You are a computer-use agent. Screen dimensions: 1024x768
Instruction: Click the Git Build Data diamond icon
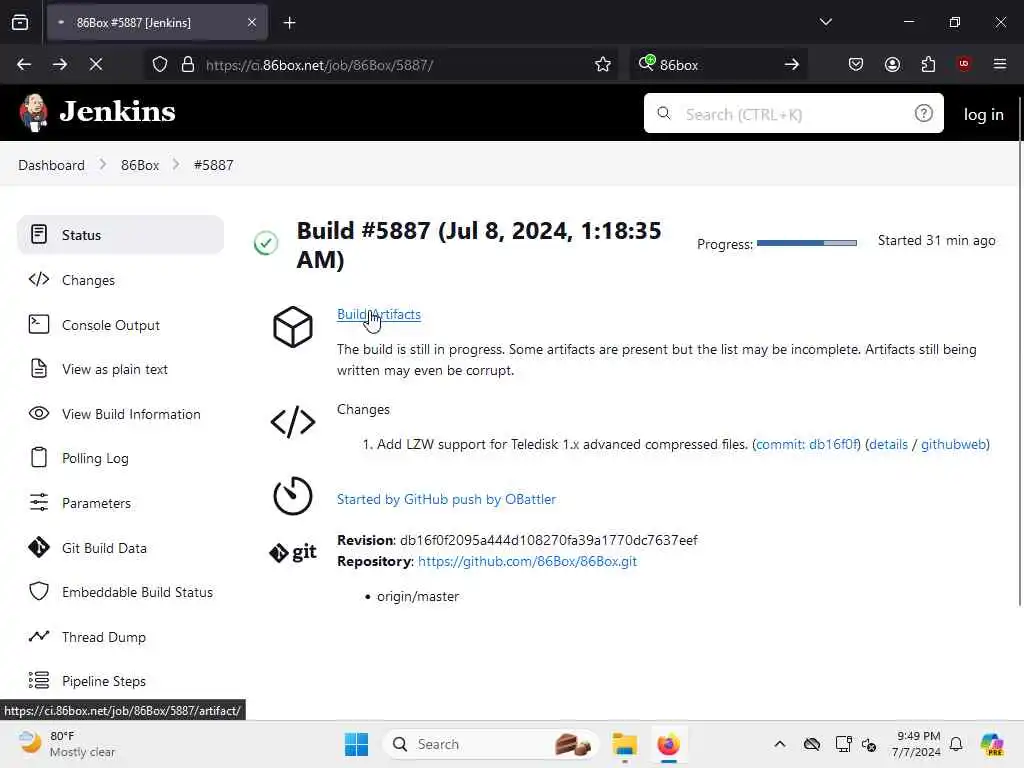[x=39, y=547]
